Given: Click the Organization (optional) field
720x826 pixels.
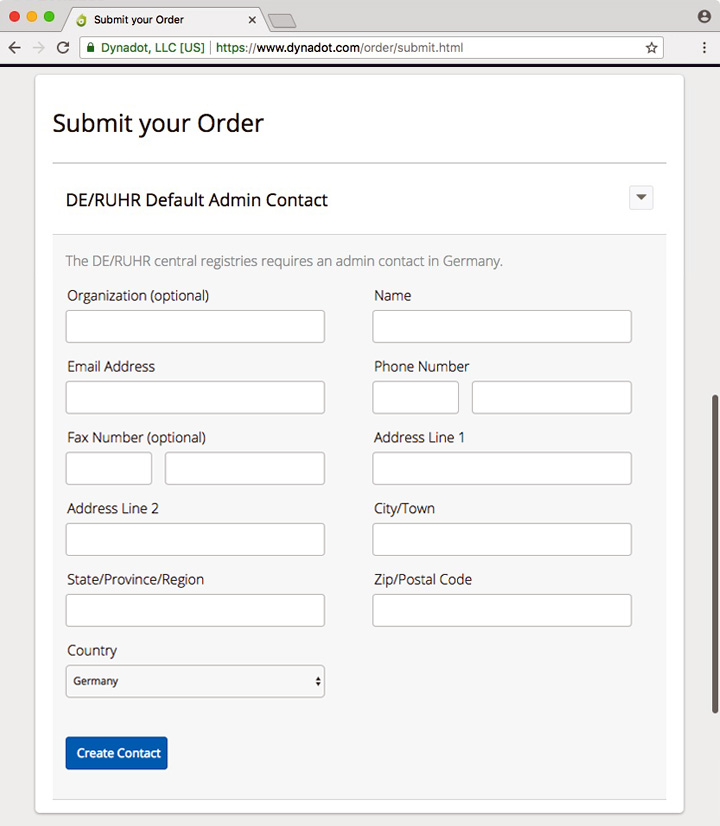Looking at the screenshot, I should (195, 326).
